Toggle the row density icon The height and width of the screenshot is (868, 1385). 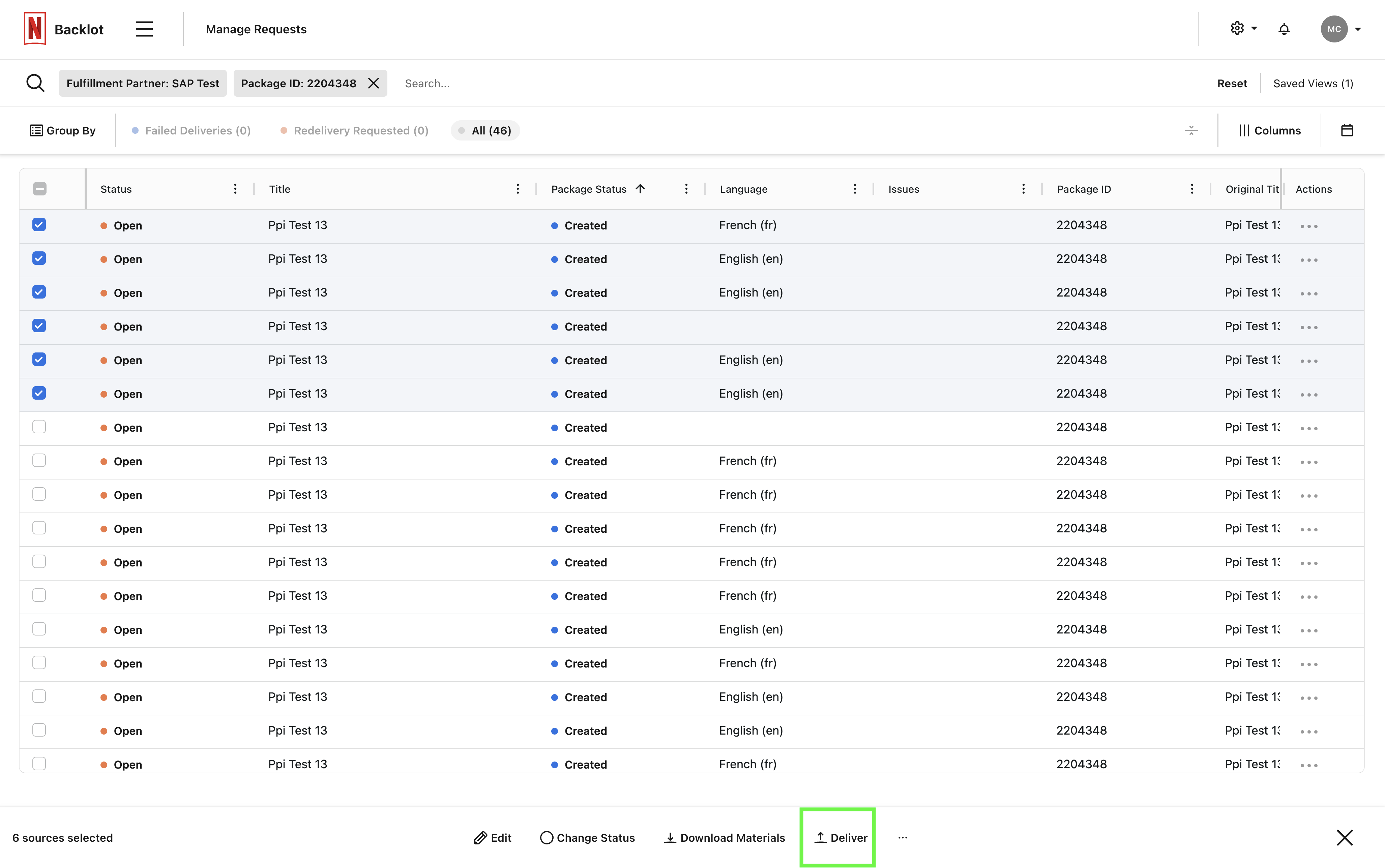[1191, 130]
